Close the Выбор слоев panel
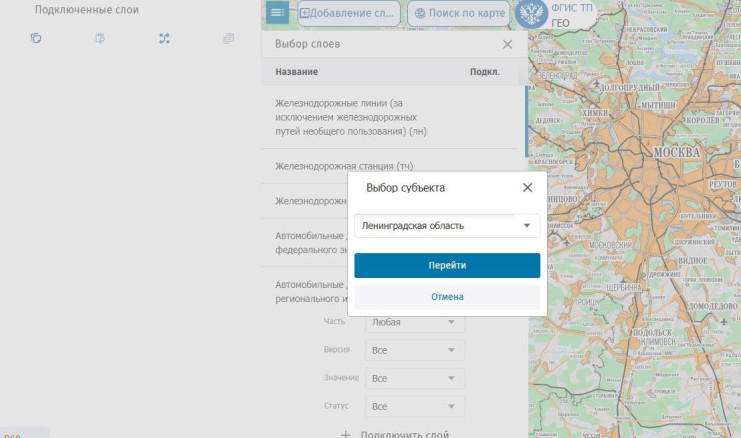 pos(507,44)
